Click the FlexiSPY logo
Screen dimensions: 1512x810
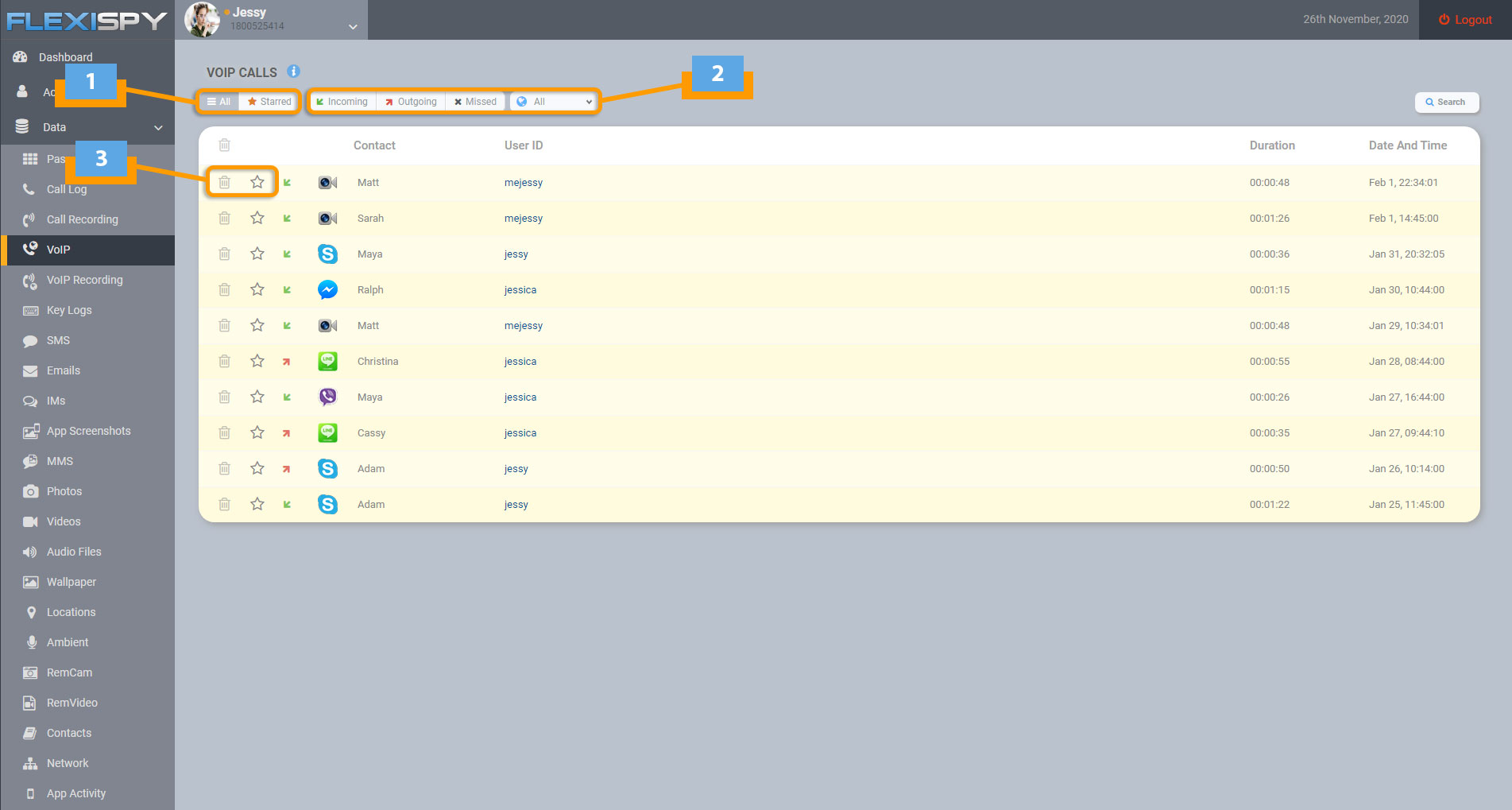click(87, 21)
